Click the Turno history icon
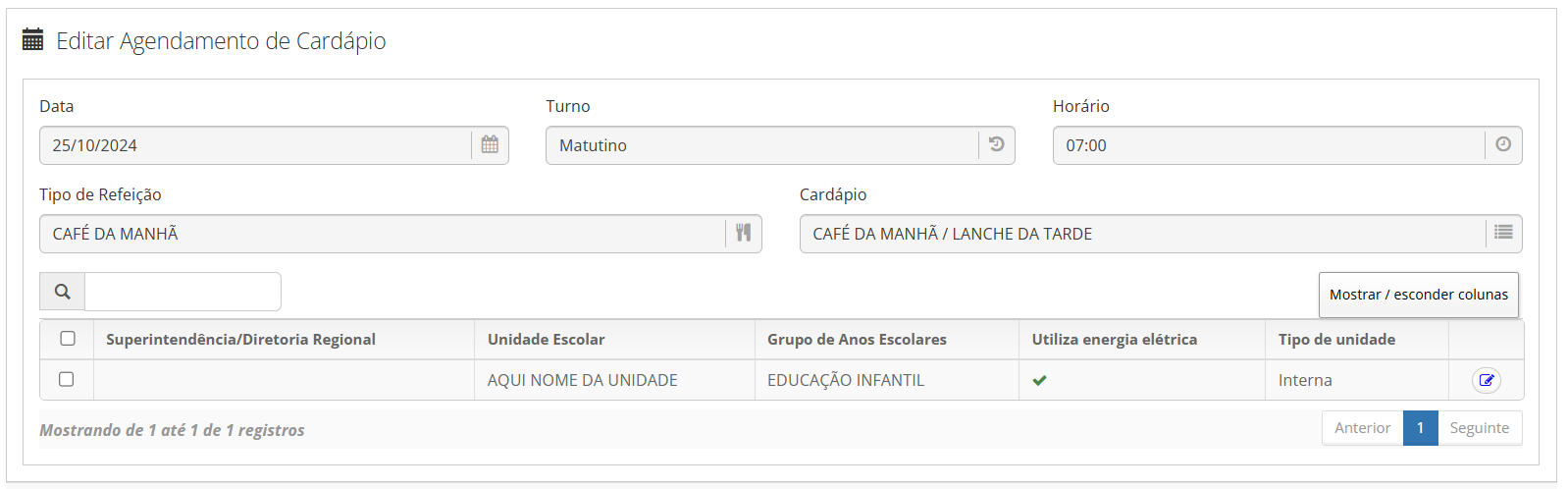 click(996, 145)
